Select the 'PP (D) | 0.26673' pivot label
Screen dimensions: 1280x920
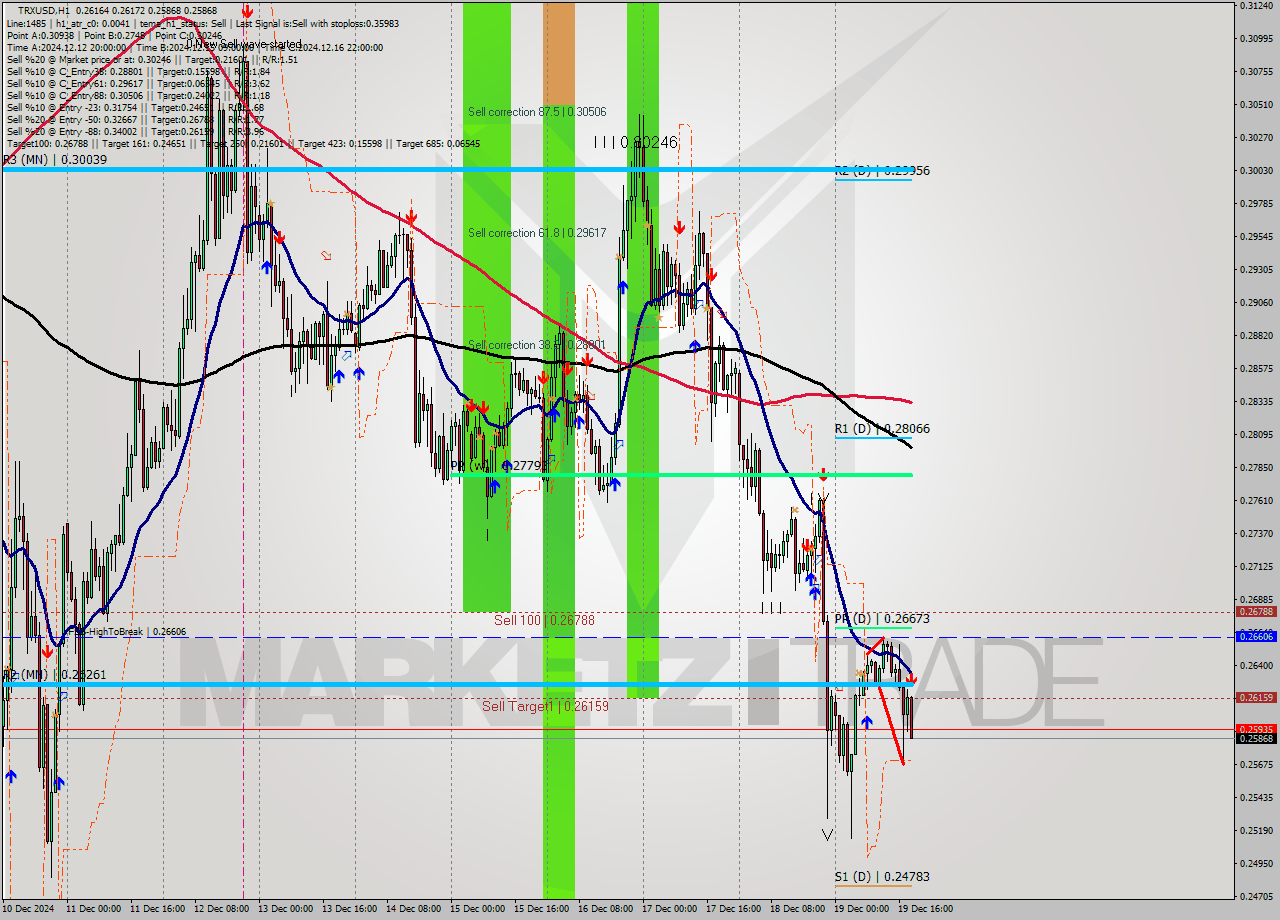point(882,619)
